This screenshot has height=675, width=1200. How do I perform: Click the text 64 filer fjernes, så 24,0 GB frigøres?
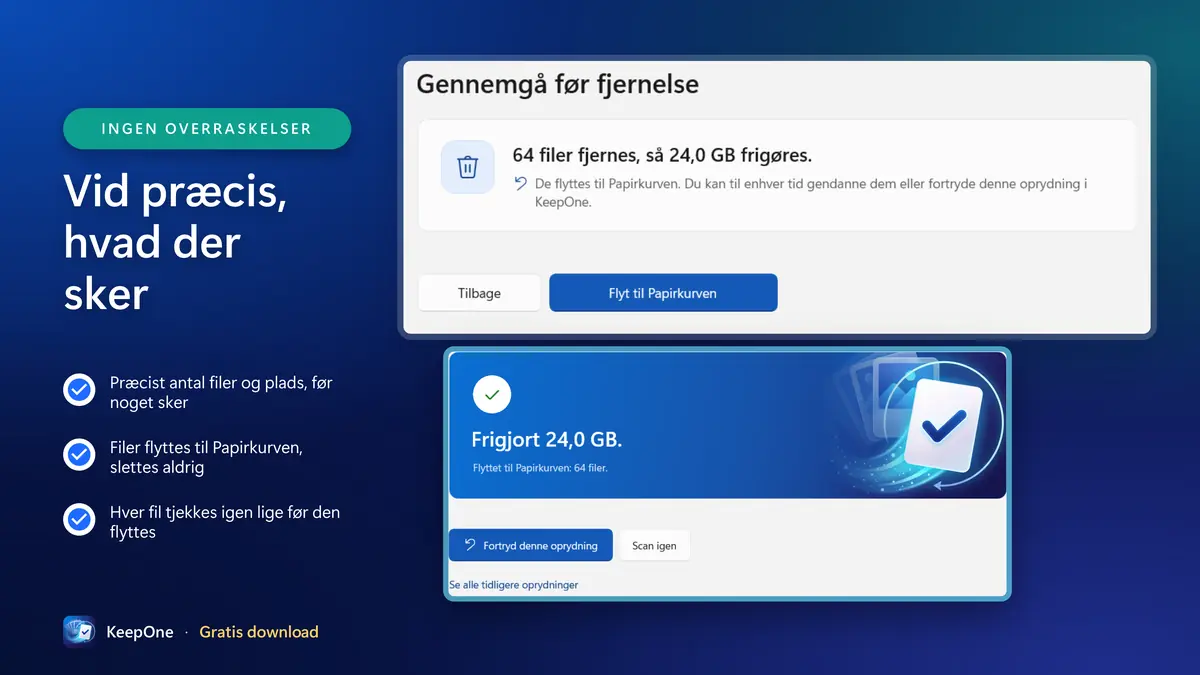click(x=662, y=155)
